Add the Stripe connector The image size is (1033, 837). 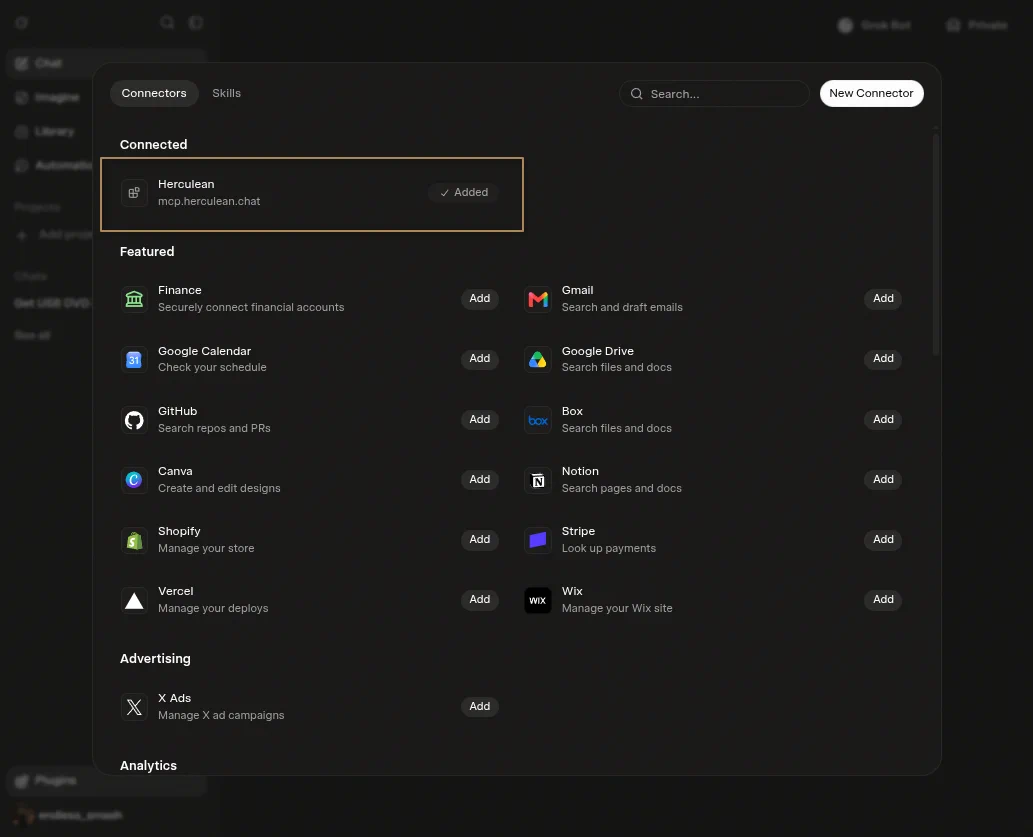(883, 539)
